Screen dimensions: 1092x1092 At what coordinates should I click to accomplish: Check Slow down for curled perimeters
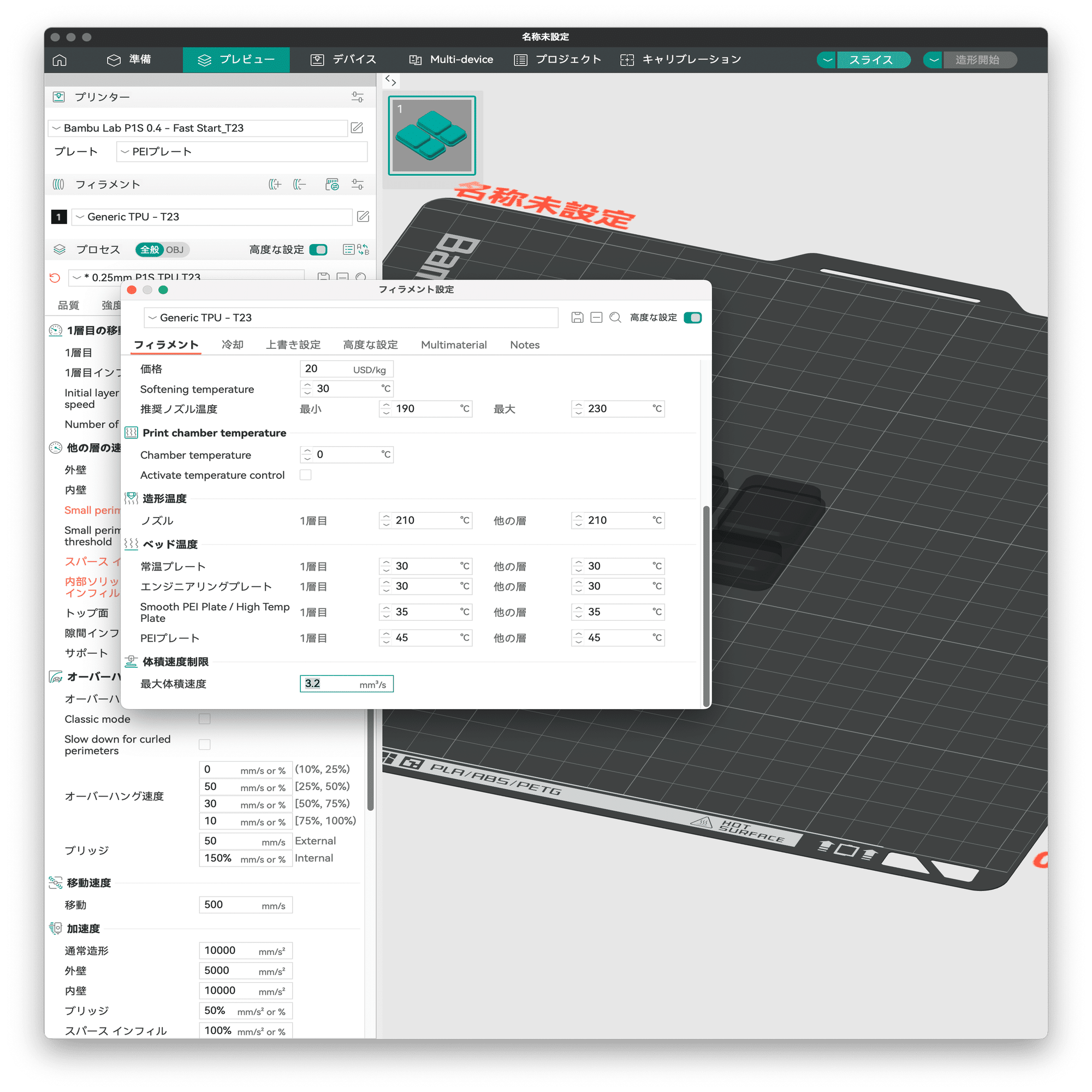205,744
